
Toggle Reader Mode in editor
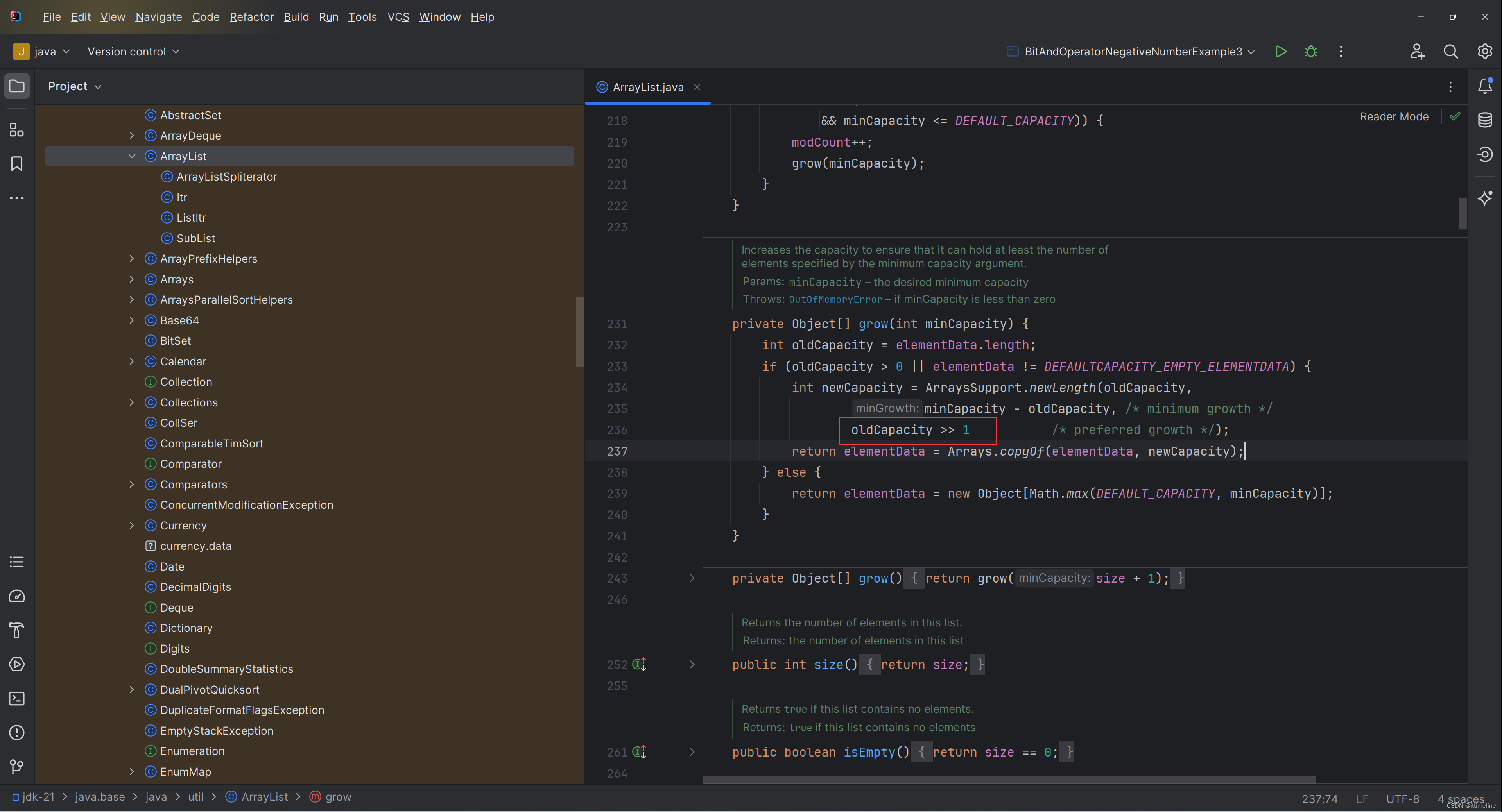1394,116
